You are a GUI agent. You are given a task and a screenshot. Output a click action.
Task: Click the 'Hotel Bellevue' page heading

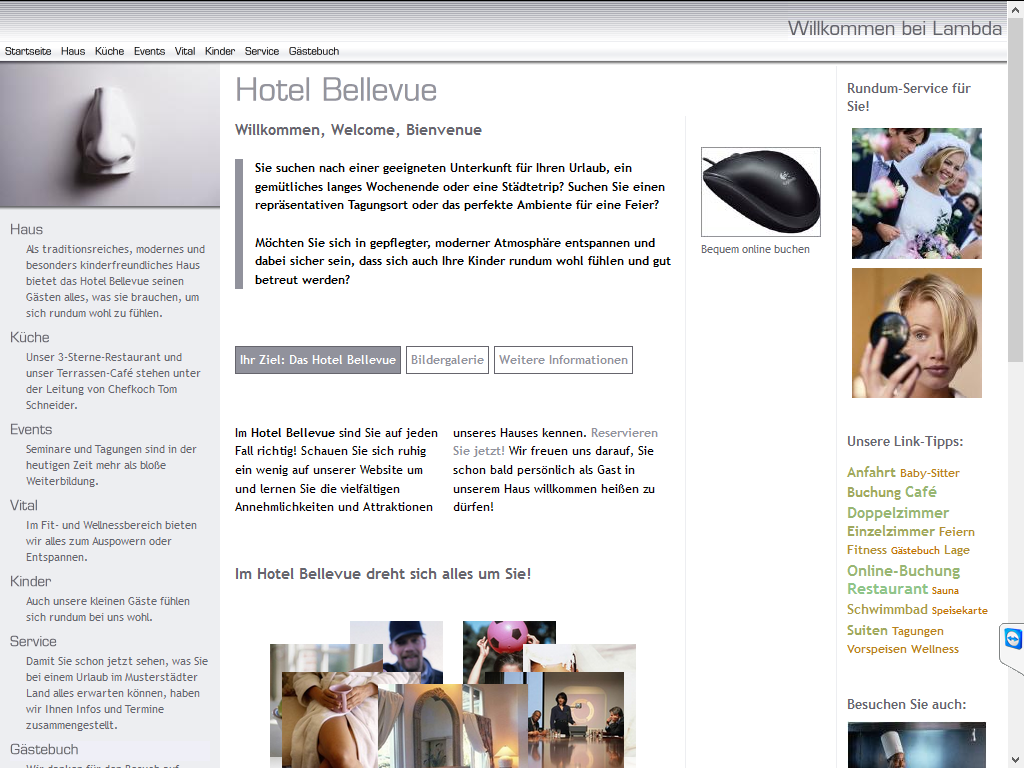coord(336,89)
